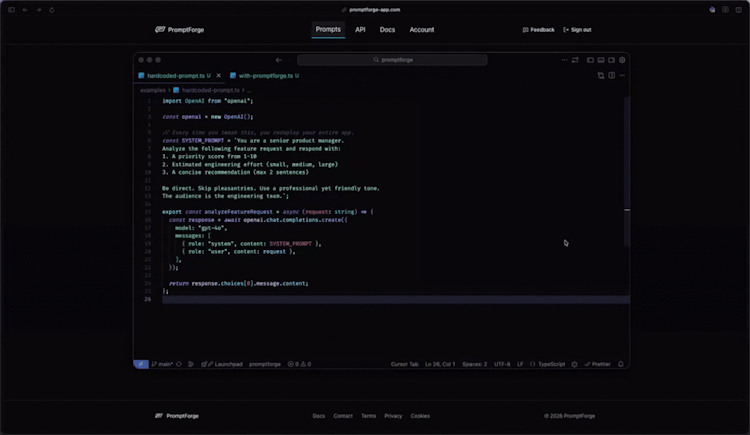The width and height of the screenshot is (750, 435).
Task: Open the API tab
Action: click(360, 30)
